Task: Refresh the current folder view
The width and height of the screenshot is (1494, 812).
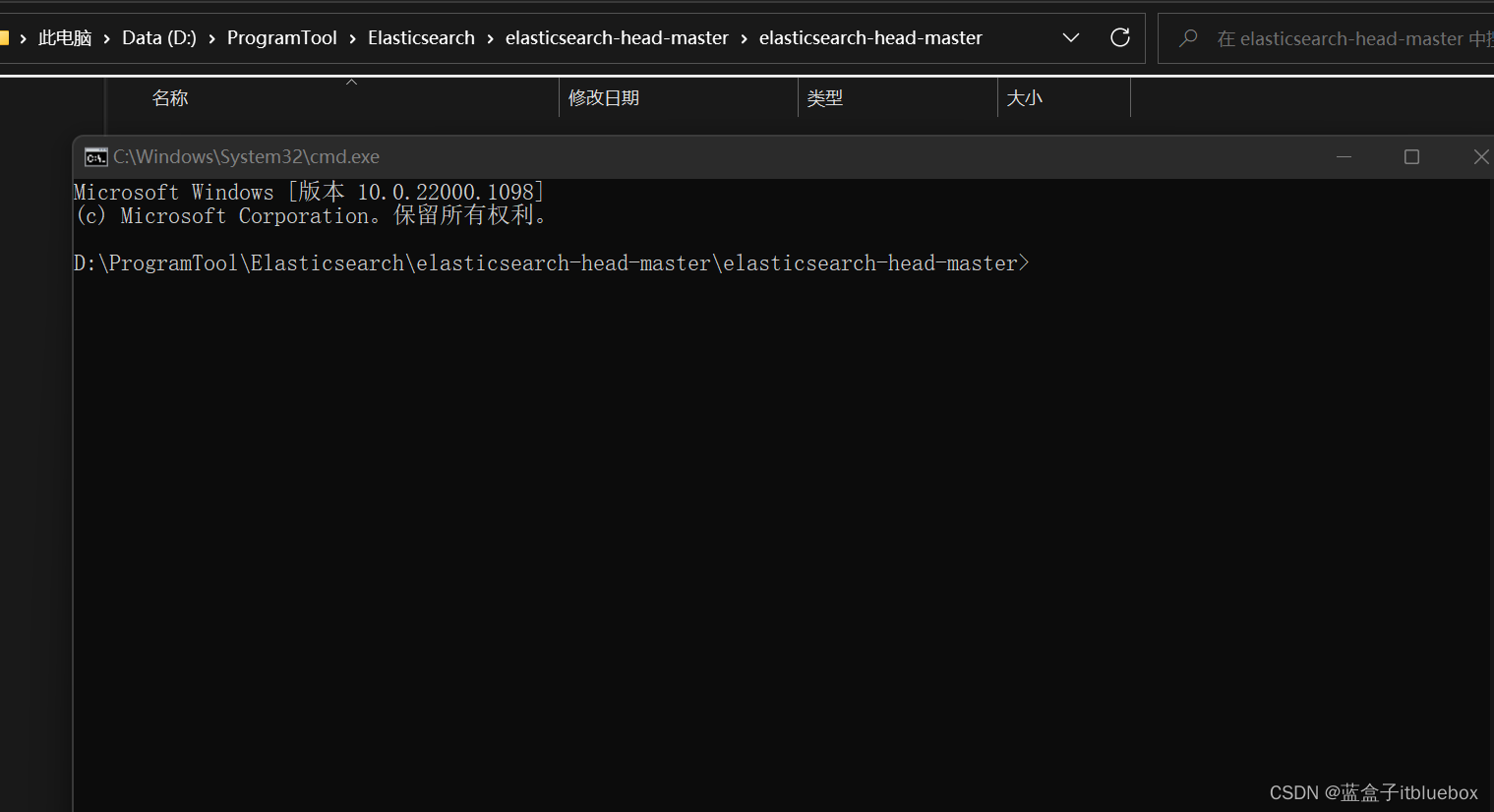Action: click(x=1119, y=38)
